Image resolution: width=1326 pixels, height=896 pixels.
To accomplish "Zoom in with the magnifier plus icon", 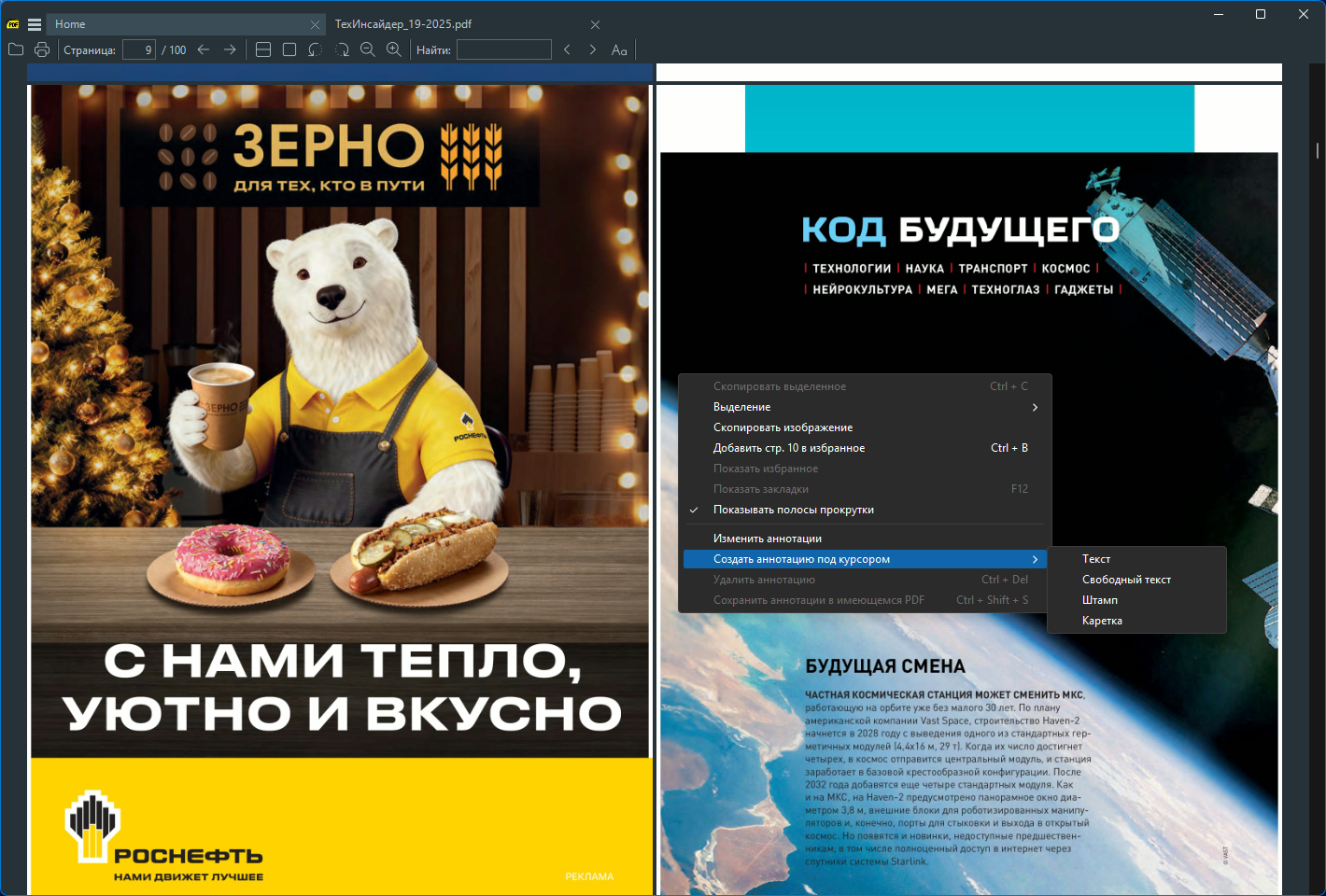I will [x=394, y=49].
